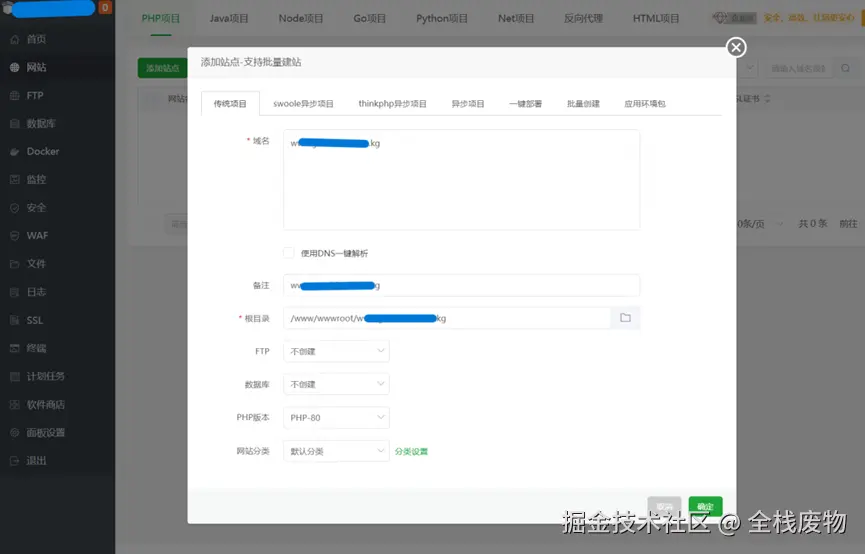Browse root directory via folder icon

625,318
